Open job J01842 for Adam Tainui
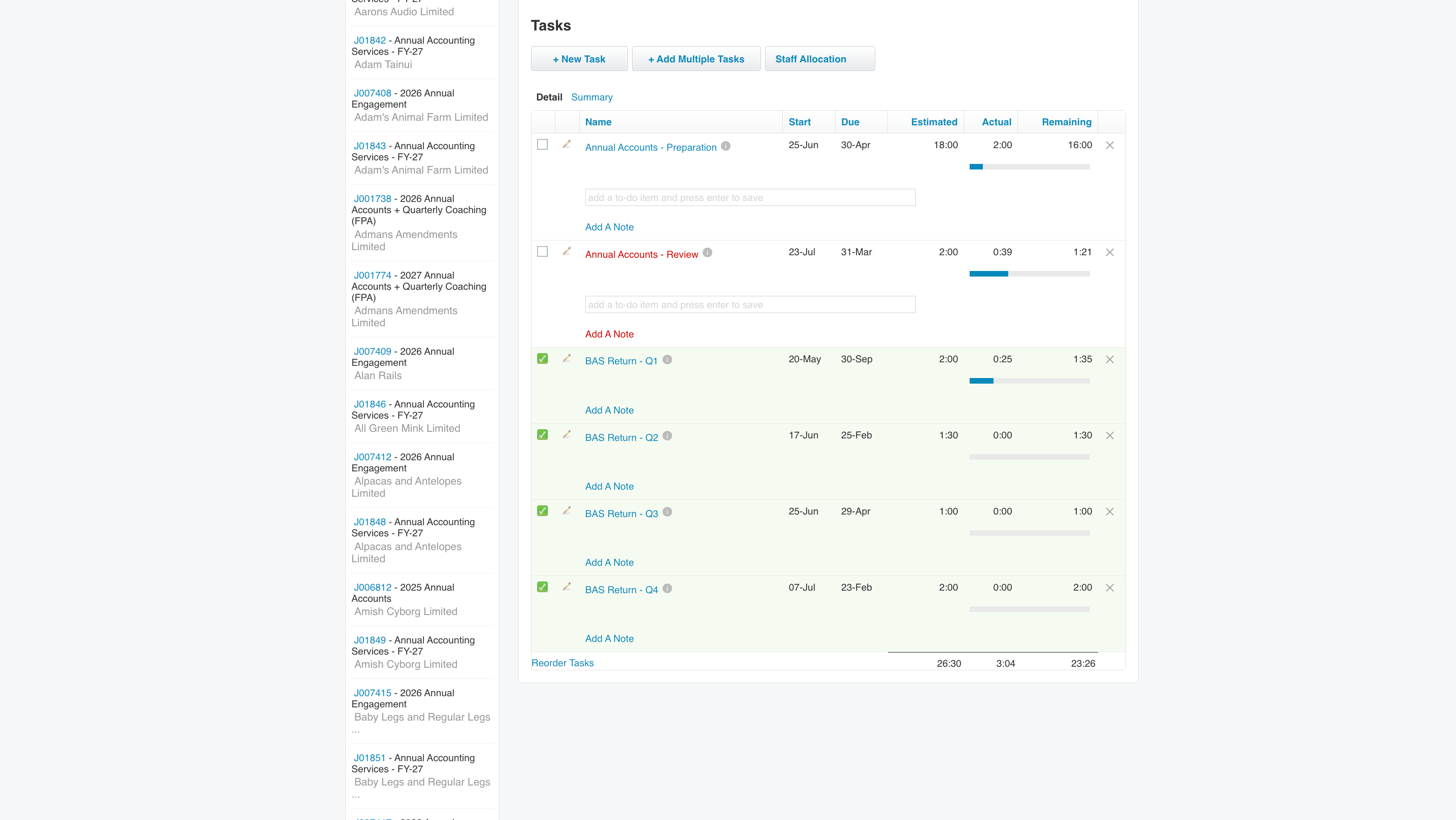1456x820 pixels. click(x=370, y=41)
